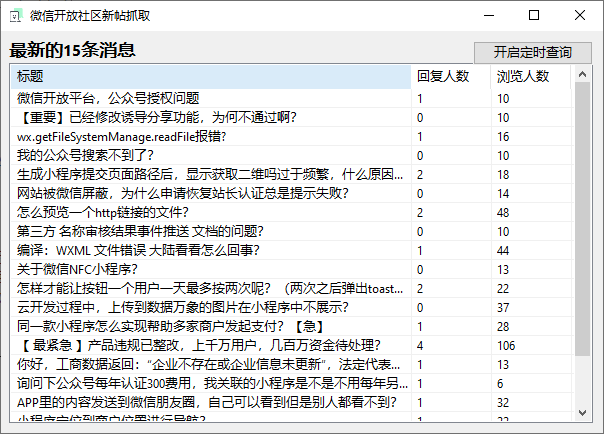
Task: Sort by the 标题 column header
Action: [x=210, y=77]
